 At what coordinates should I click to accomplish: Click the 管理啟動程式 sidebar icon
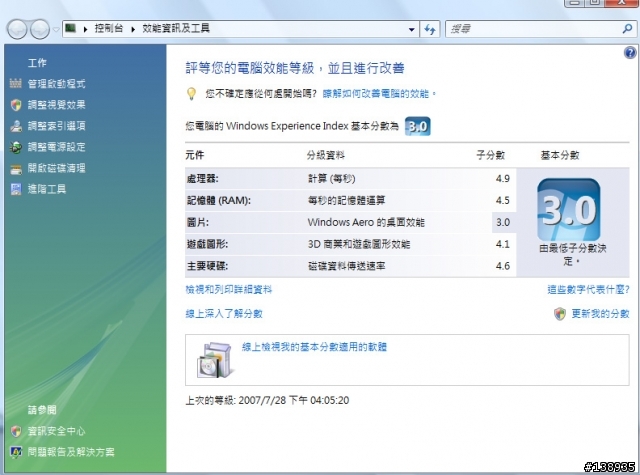tap(16, 83)
